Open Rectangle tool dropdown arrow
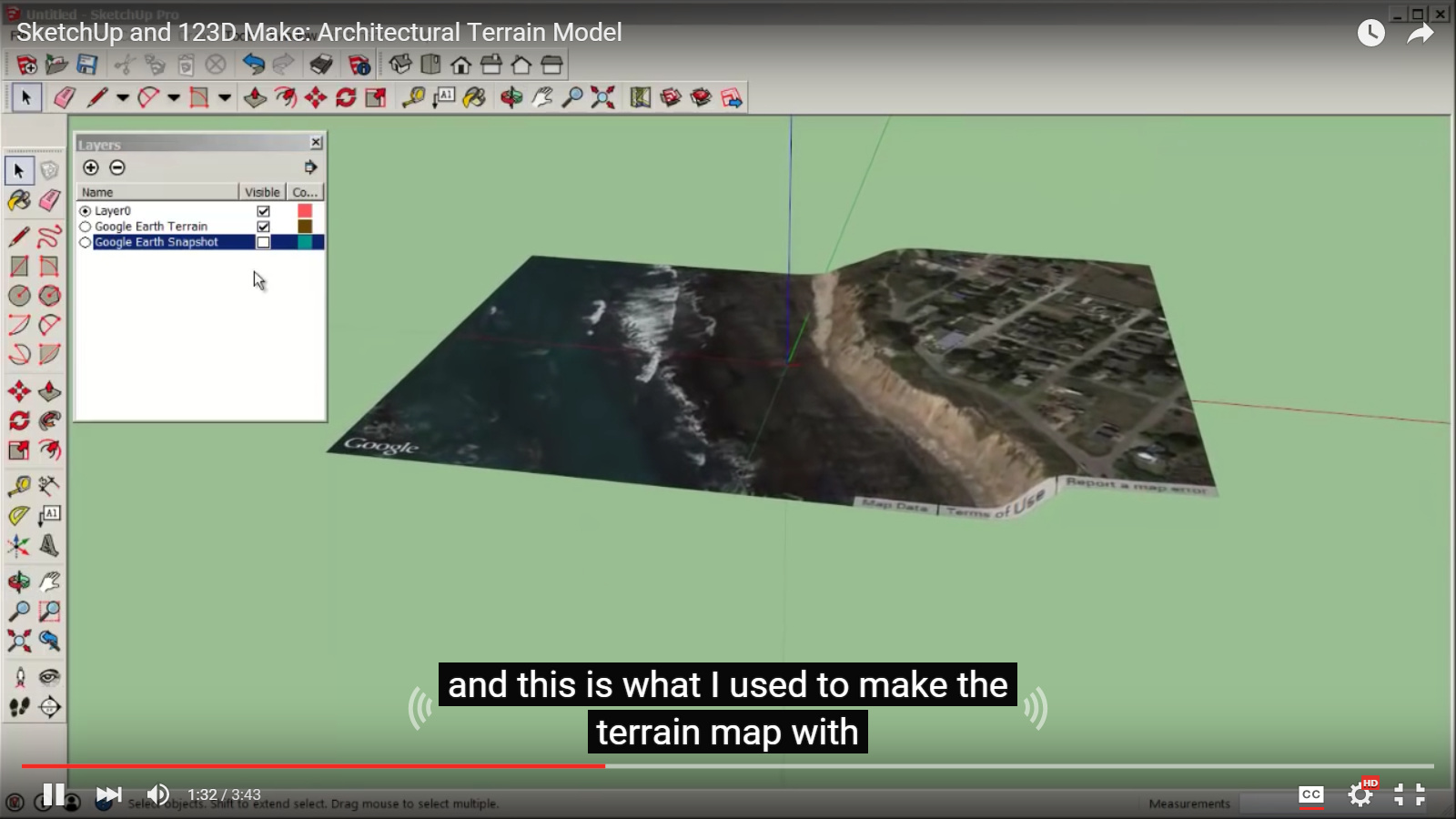1456x819 pixels. [x=224, y=97]
